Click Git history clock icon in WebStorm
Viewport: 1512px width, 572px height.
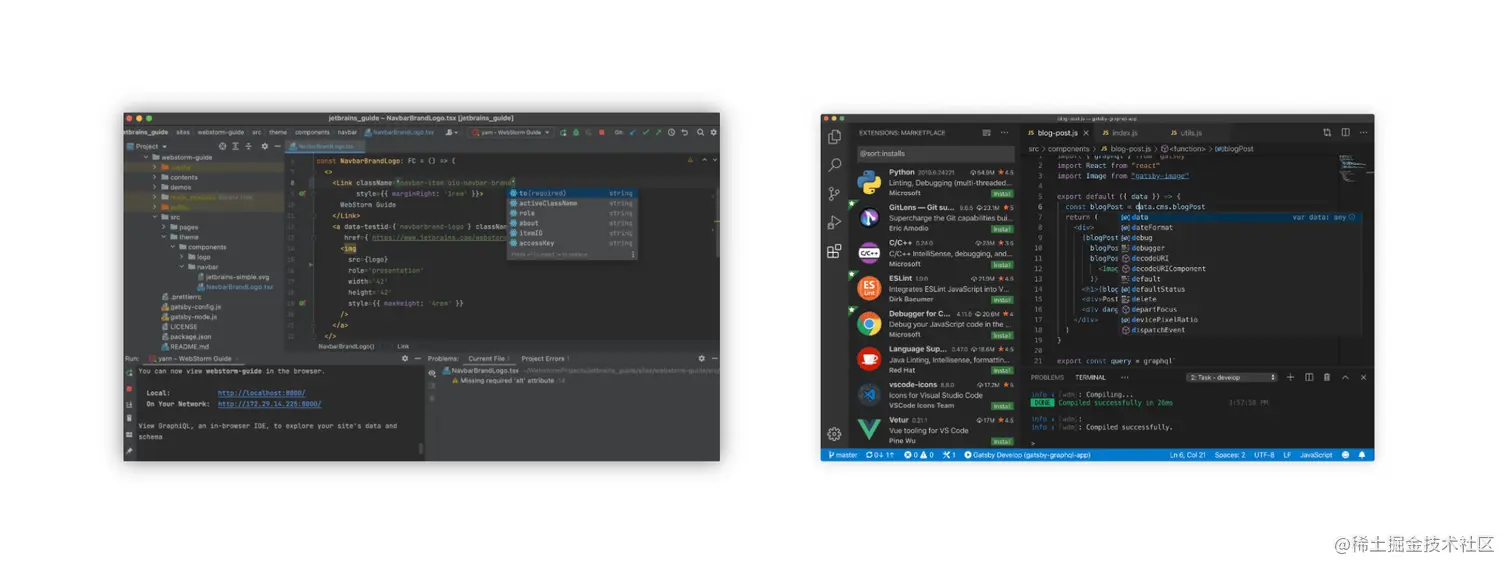pyautogui.click(x=671, y=132)
